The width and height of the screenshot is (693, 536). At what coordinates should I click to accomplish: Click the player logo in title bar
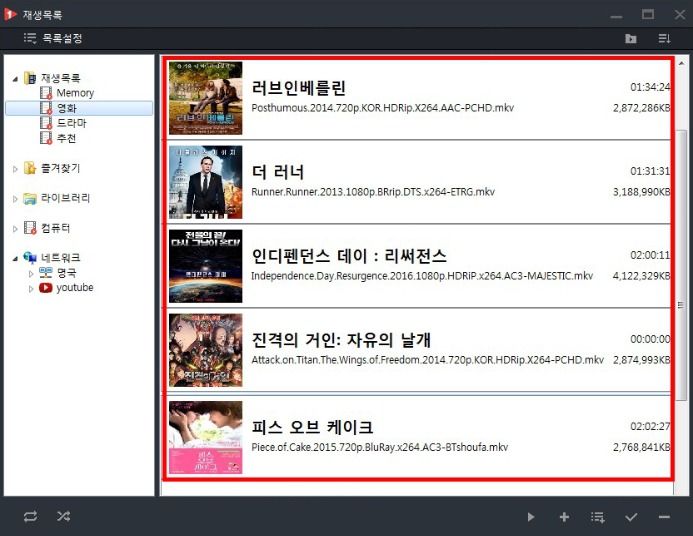pyautogui.click(x=10, y=14)
